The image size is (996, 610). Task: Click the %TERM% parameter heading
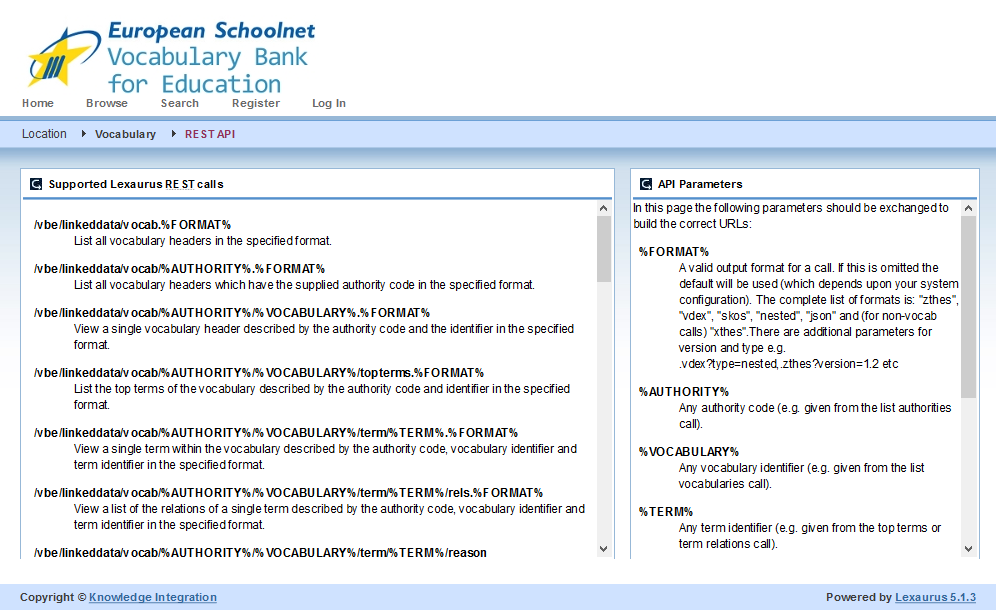(666, 512)
